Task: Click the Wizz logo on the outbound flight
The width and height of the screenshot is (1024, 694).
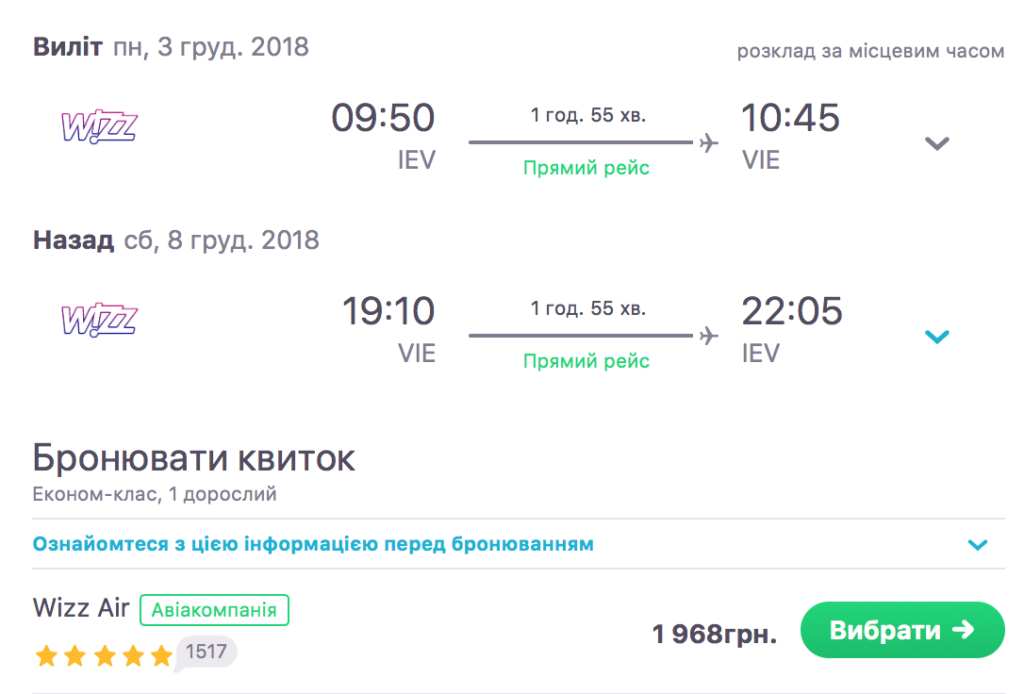Action: [x=98, y=126]
